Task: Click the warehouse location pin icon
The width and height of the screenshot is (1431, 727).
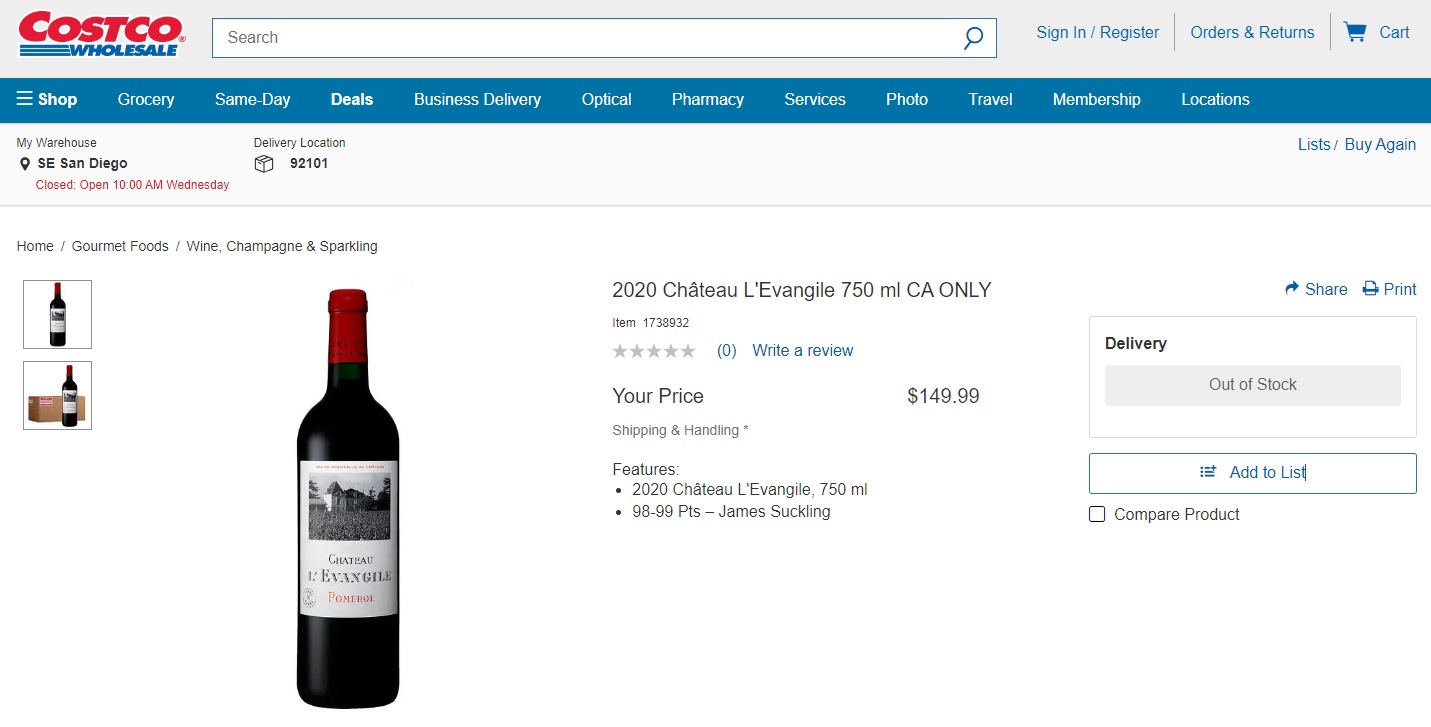Action: pos(25,164)
